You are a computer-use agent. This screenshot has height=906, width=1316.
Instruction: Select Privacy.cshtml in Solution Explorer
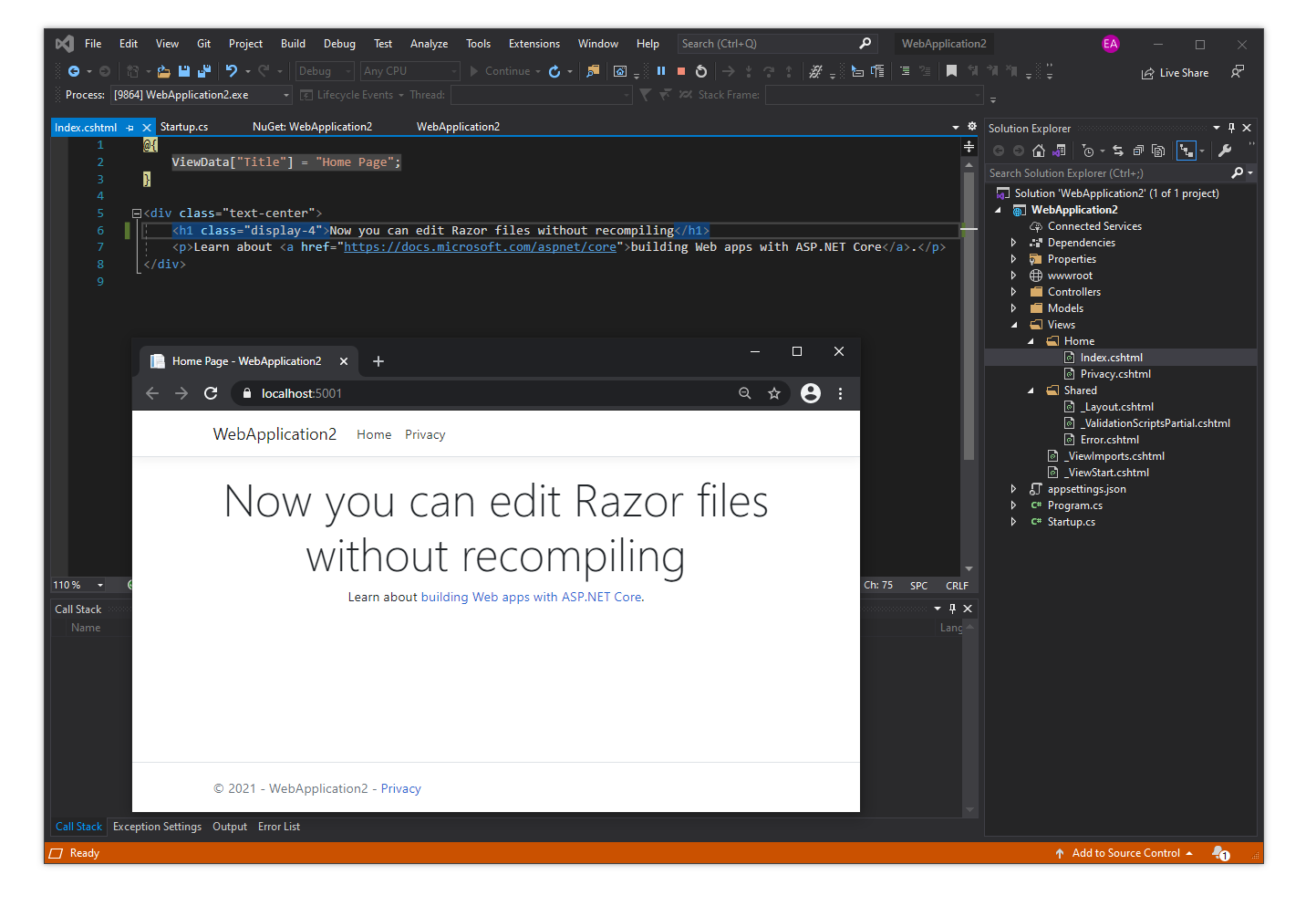[x=1115, y=374]
